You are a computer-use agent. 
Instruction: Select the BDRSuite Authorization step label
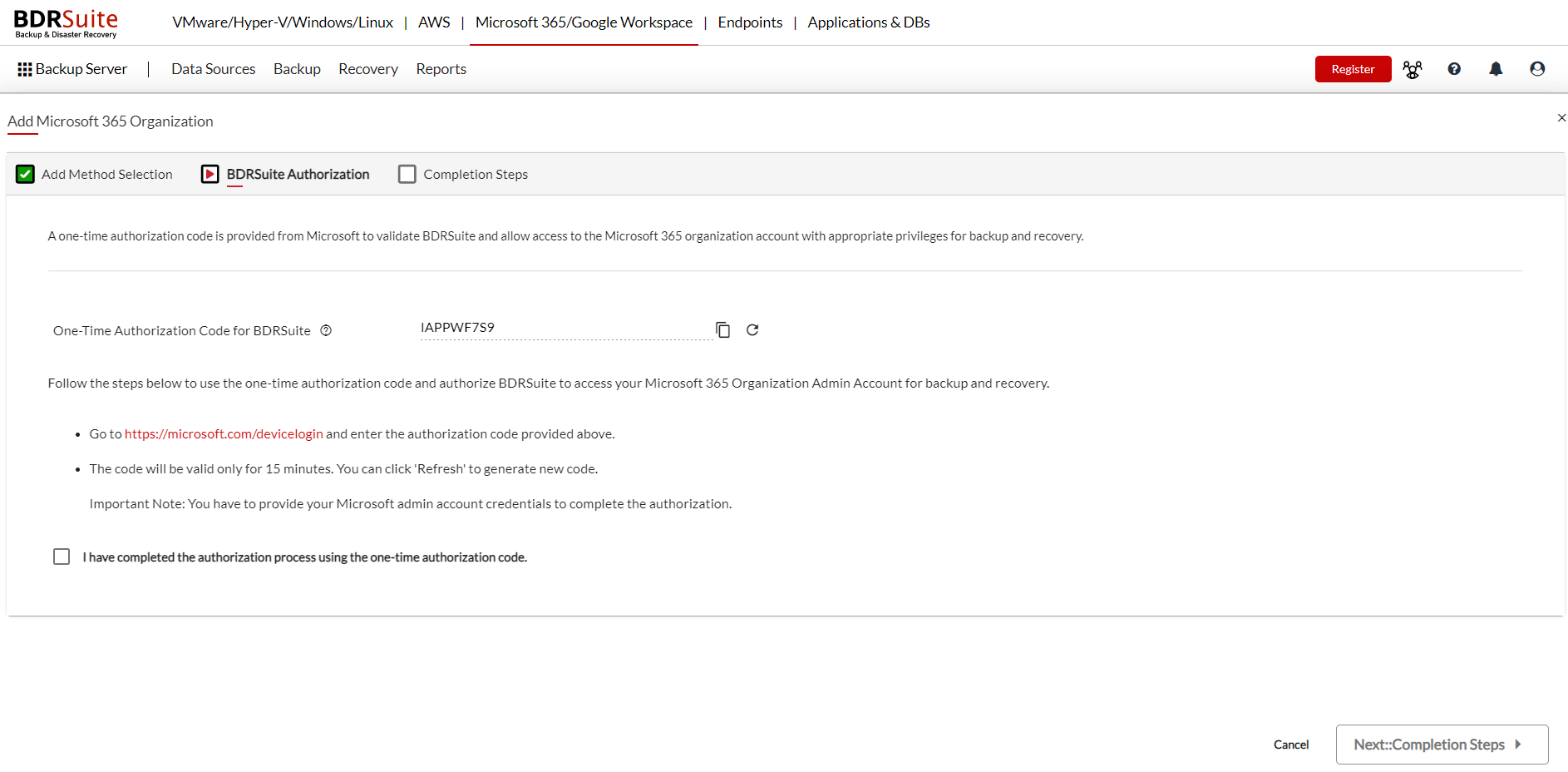pyautogui.click(x=298, y=174)
